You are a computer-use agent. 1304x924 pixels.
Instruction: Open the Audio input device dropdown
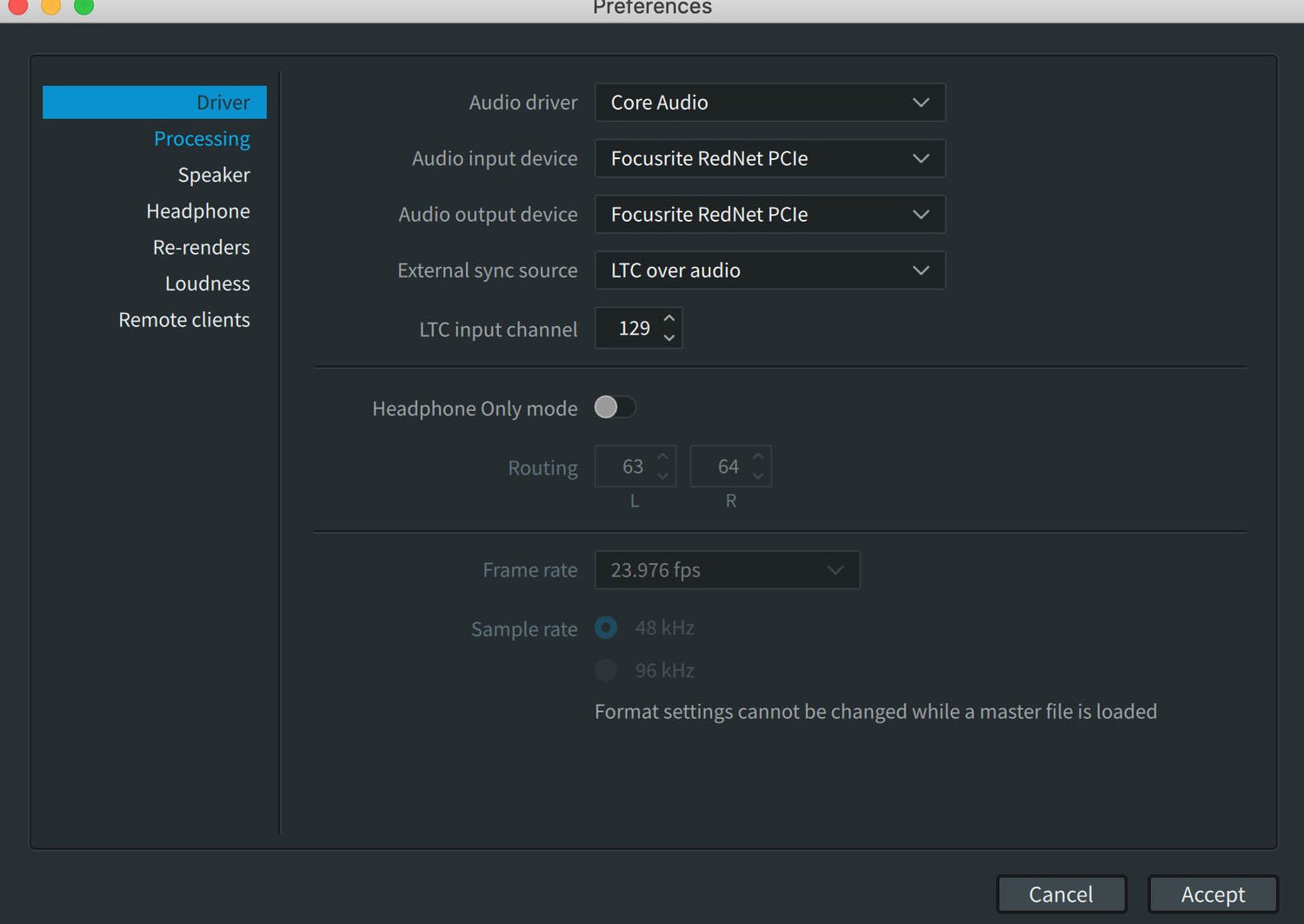coord(768,158)
